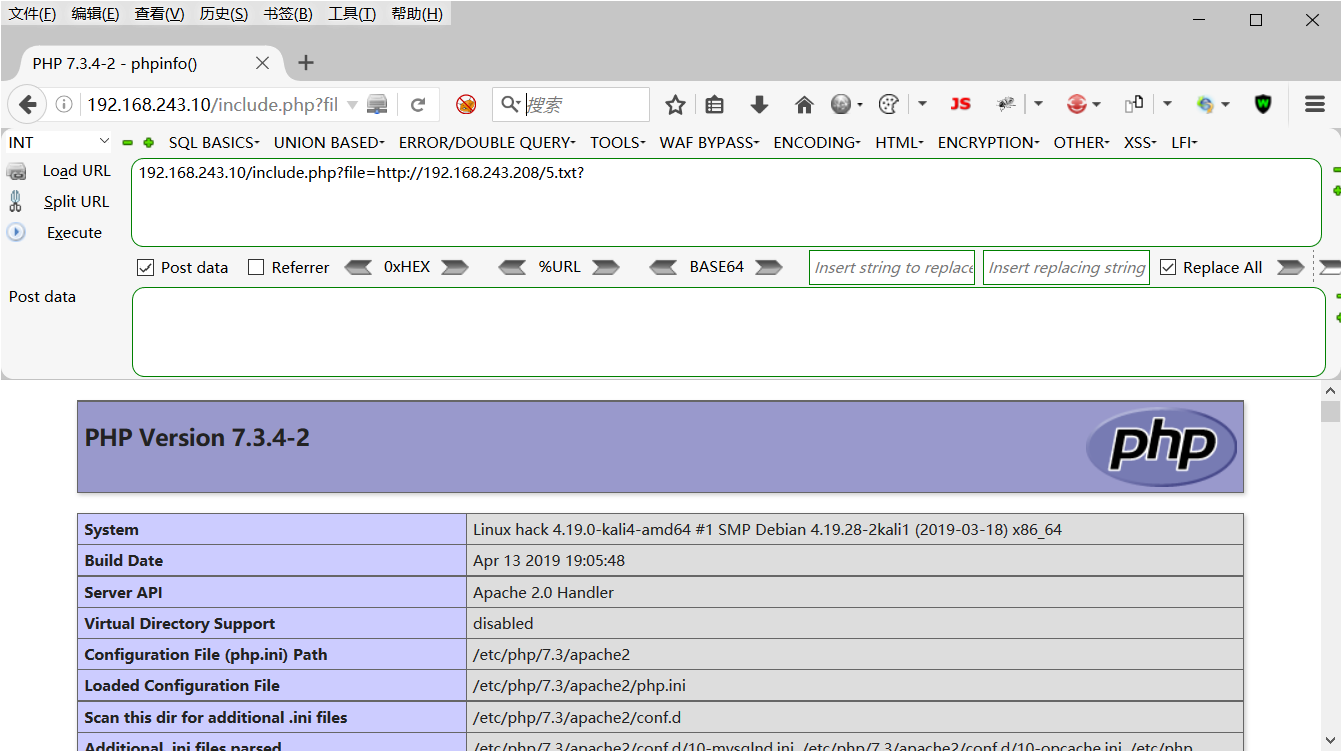Image resolution: width=1342 pixels, height=752 pixels.
Task: Enable the Referrer checkbox
Action: 256,267
